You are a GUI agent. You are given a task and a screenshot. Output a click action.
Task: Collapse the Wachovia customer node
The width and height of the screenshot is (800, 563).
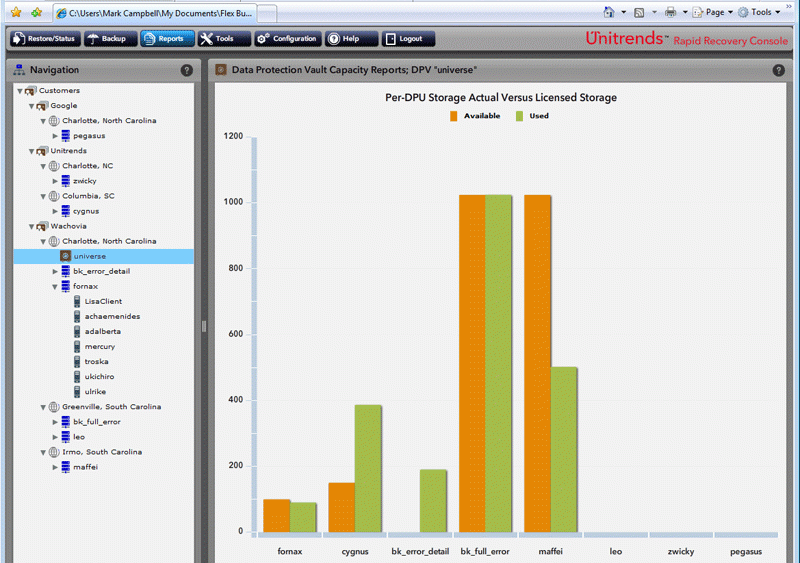coord(32,226)
